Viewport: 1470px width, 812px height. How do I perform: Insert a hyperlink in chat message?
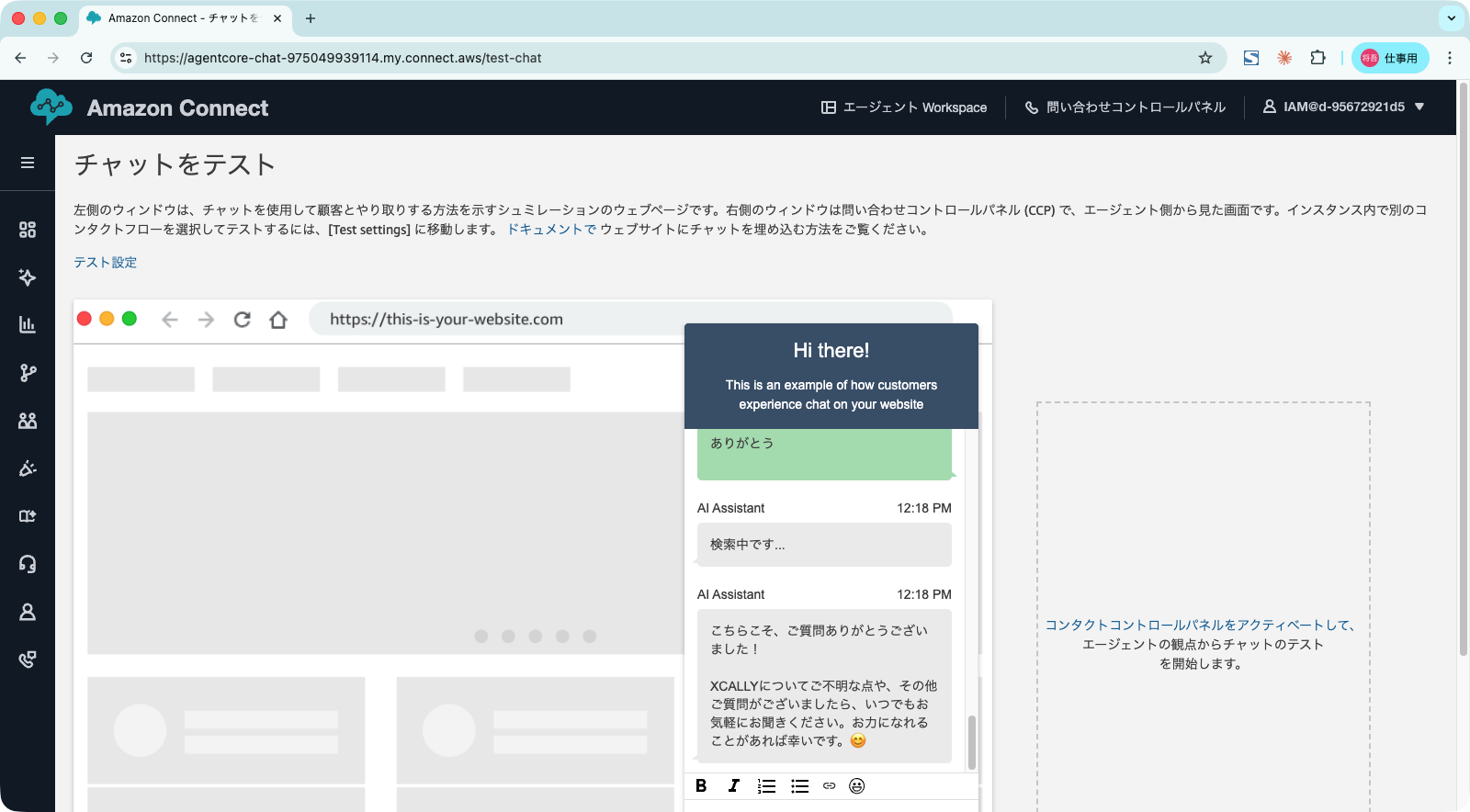click(x=829, y=786)
